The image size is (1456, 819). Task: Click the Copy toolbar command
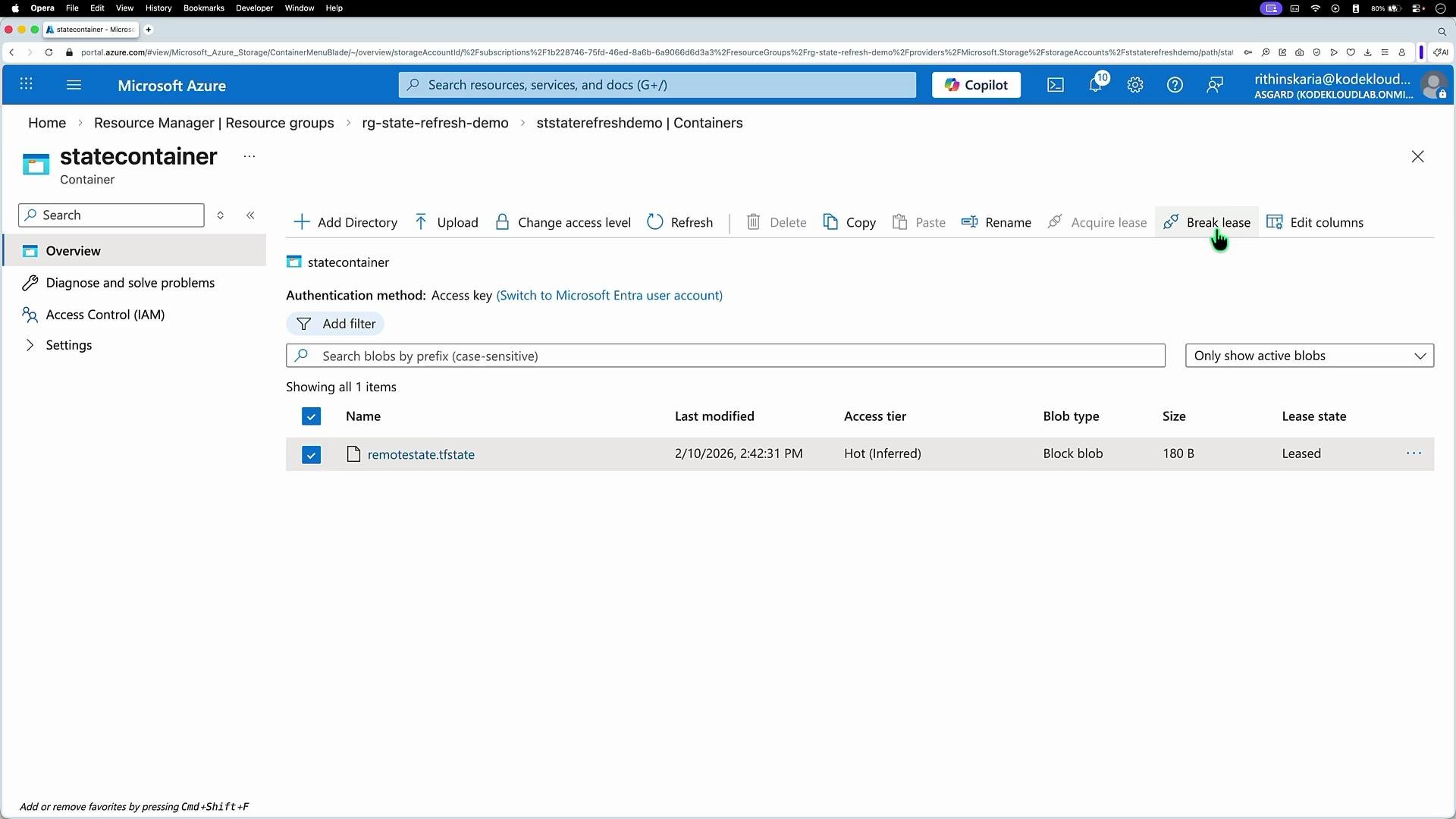click(849, 222)
